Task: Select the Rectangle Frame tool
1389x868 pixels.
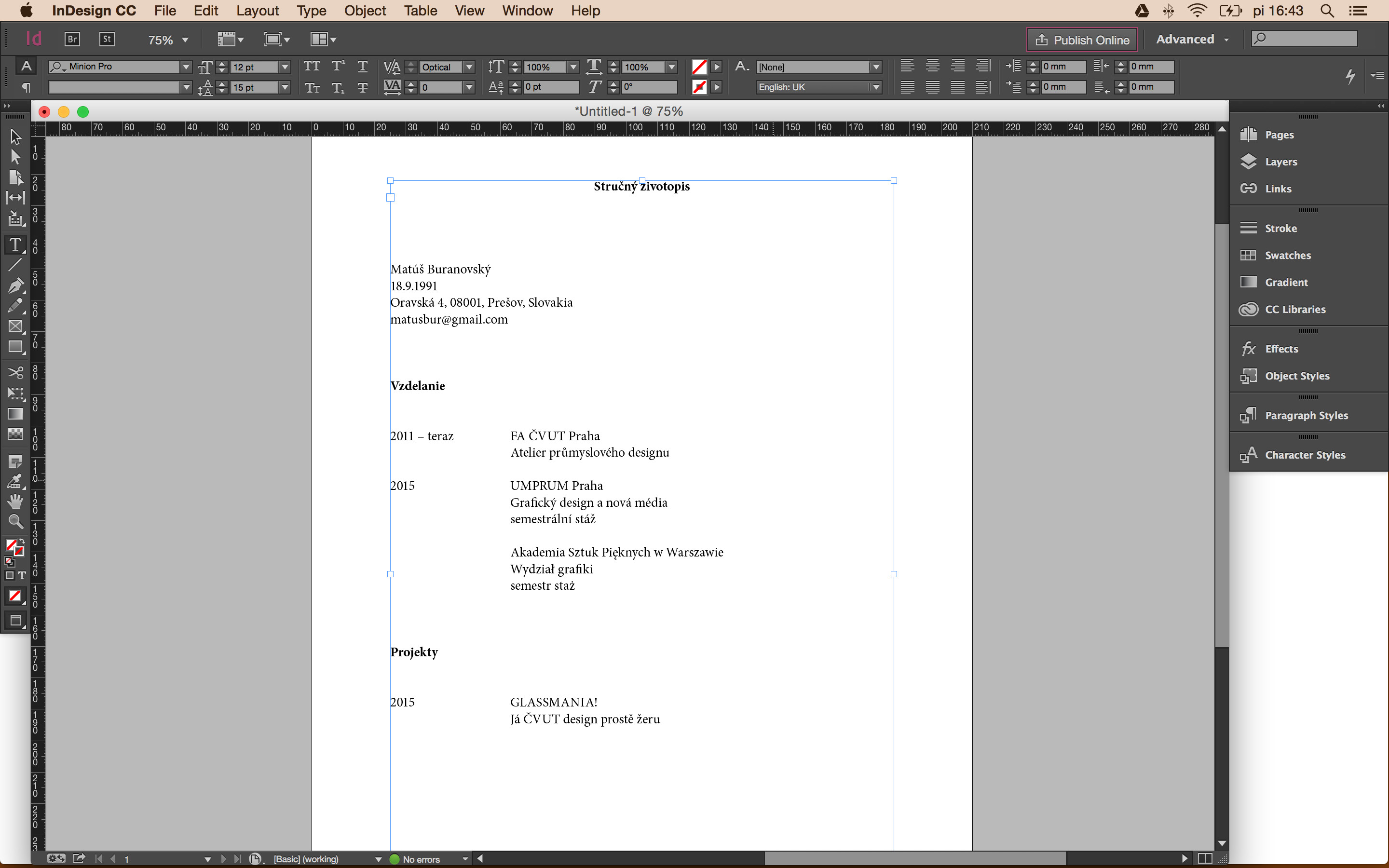Action: [x=15, y=326]
